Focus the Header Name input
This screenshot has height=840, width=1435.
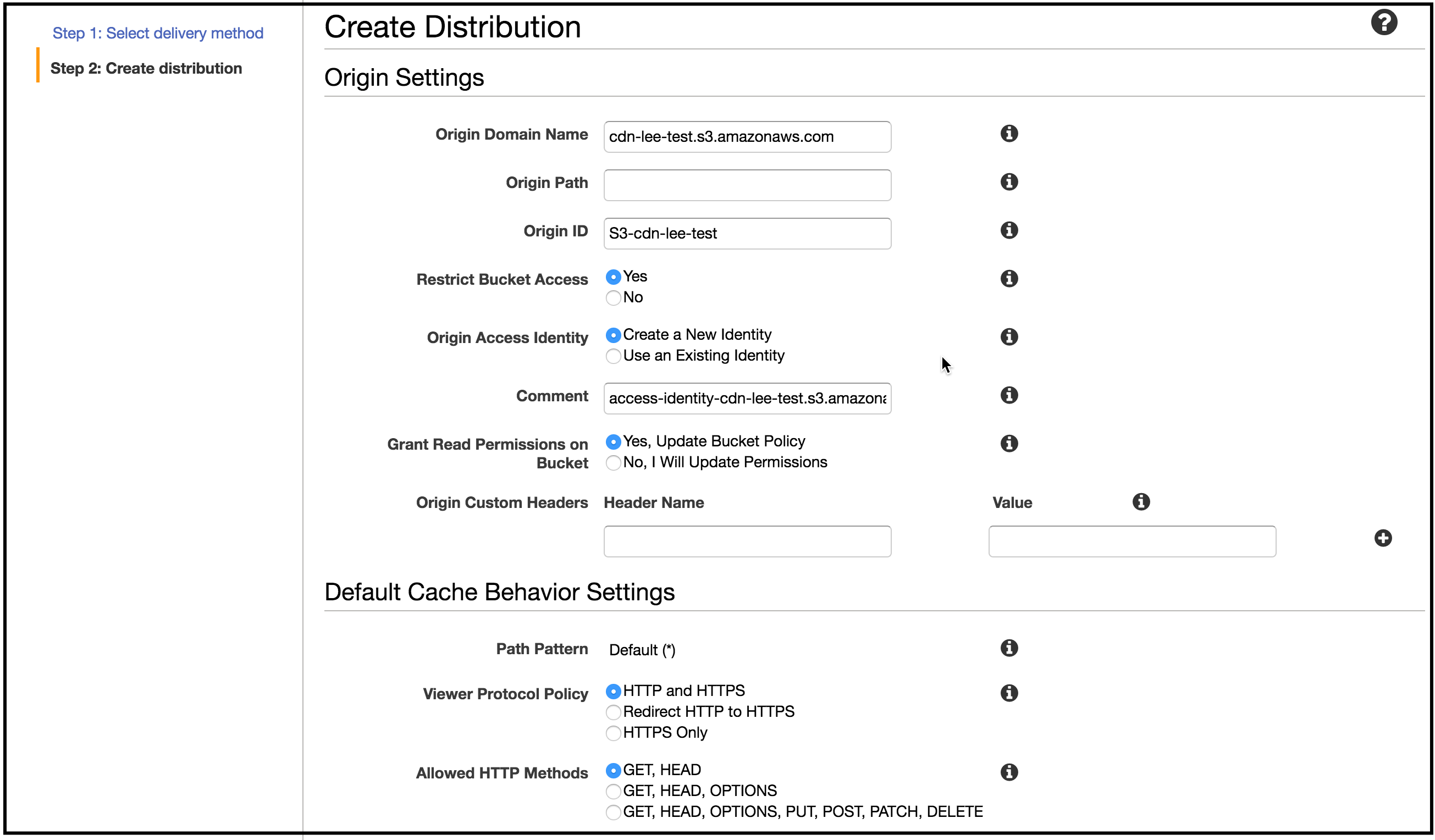pos(747,541)
